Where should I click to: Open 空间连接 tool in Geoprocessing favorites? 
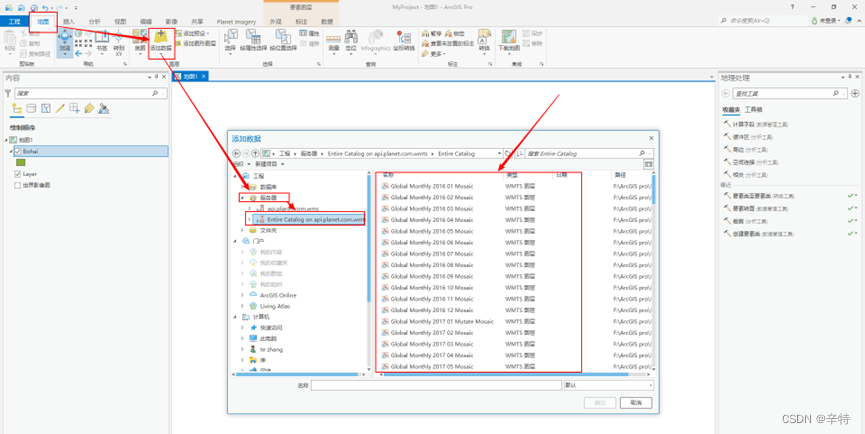(750, 162)
